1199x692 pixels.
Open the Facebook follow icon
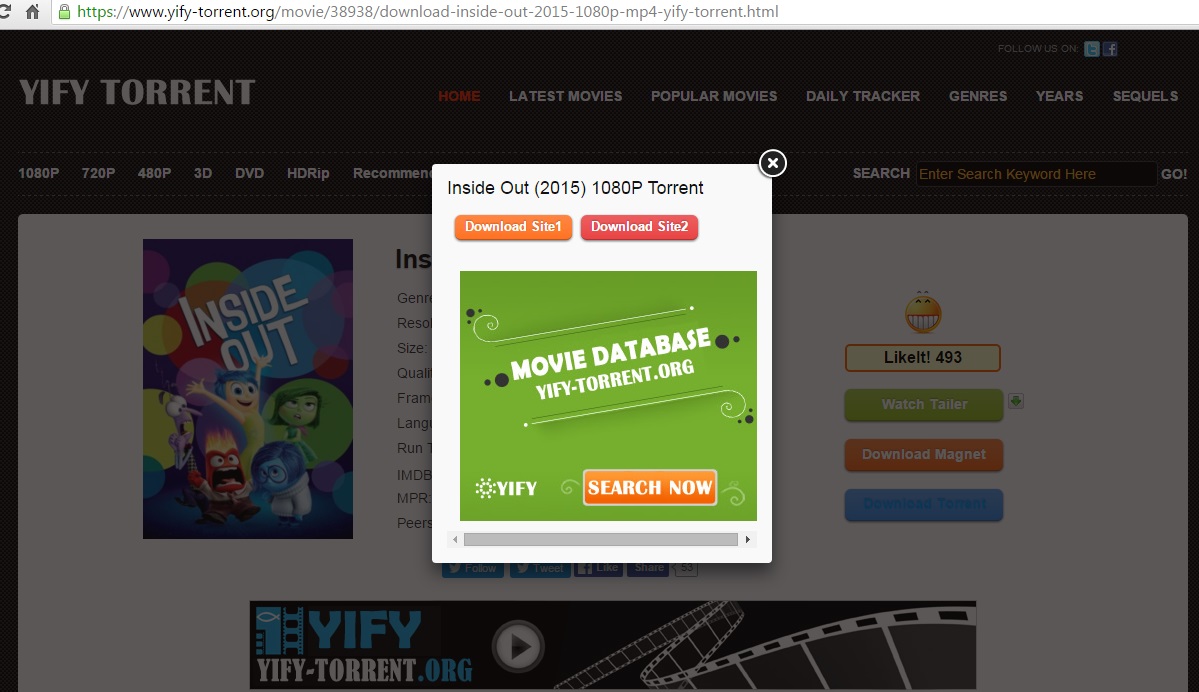pyautogui.click(x=1110, y=49)
